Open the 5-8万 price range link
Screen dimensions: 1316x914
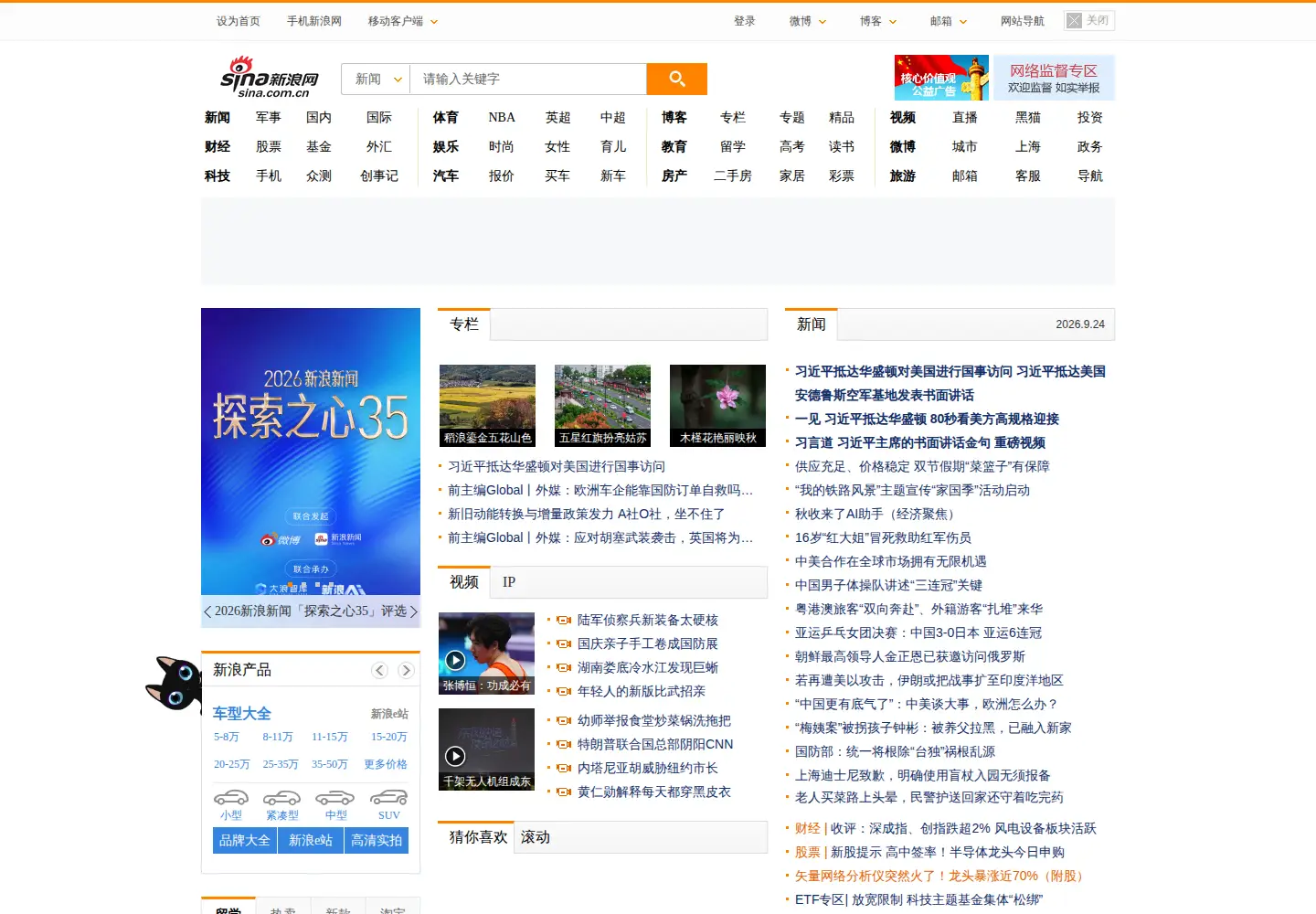click(227, 737)
